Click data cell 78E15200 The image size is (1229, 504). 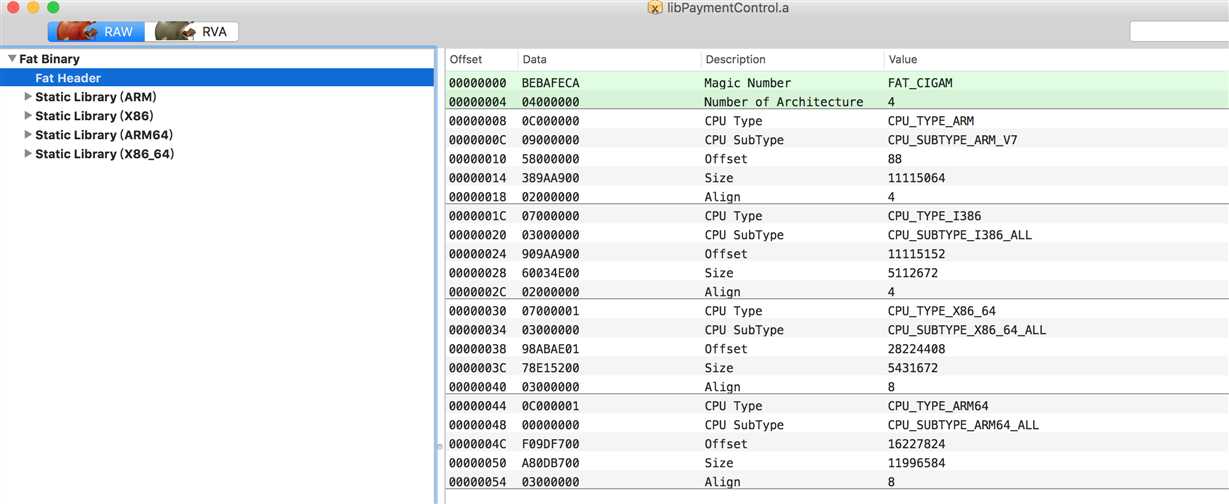(x=550, y=368)
